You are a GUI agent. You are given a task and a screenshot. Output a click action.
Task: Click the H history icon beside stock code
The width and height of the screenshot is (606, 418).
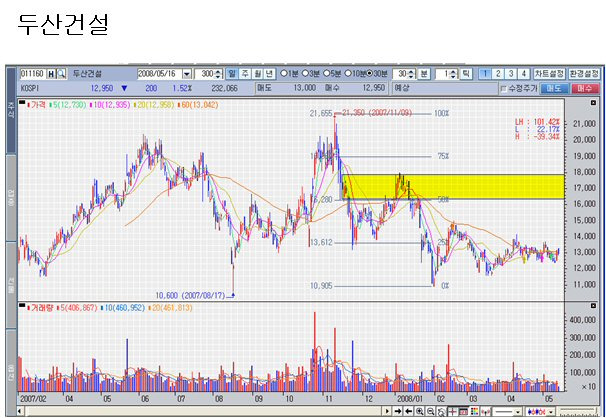[51, 73]
